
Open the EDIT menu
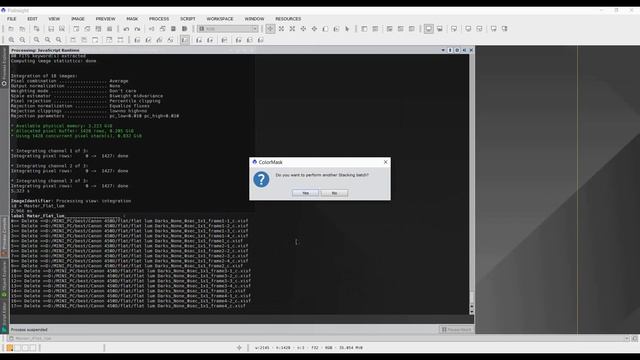pyautogui.click(x=32, y=19)
